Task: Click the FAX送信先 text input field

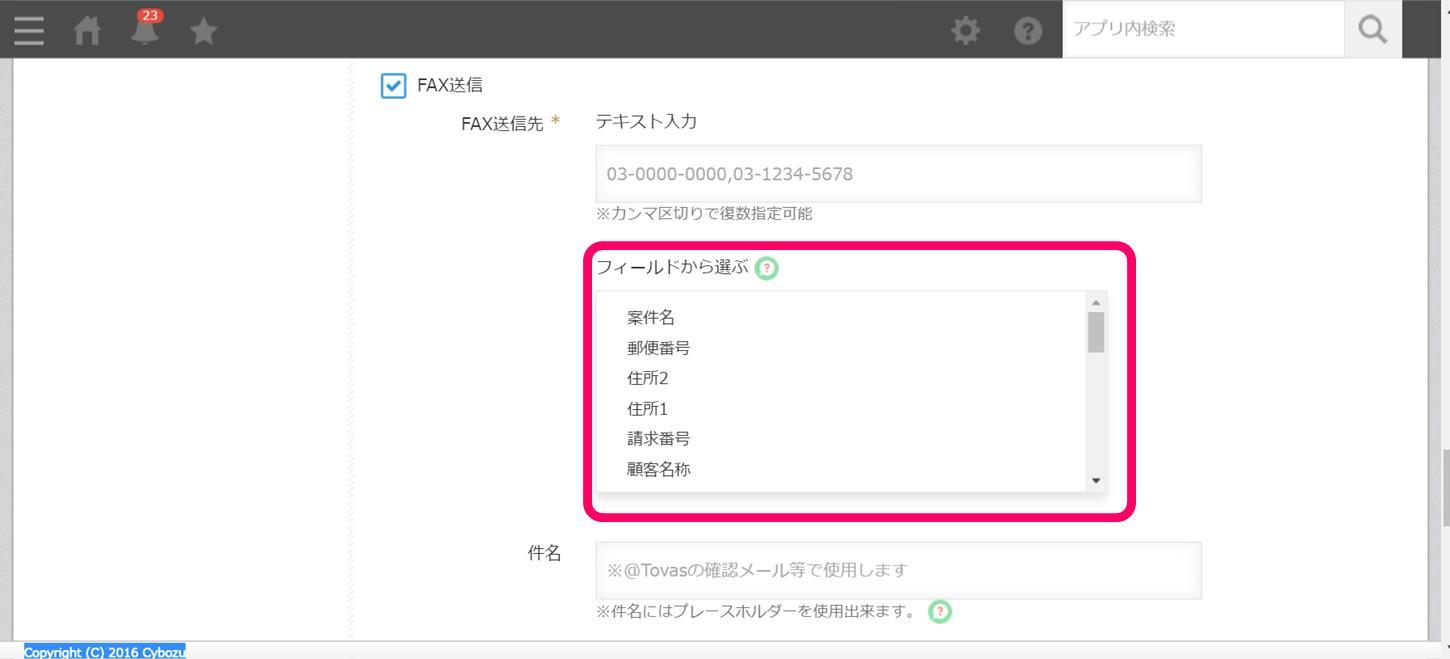Action: (897, 173)
